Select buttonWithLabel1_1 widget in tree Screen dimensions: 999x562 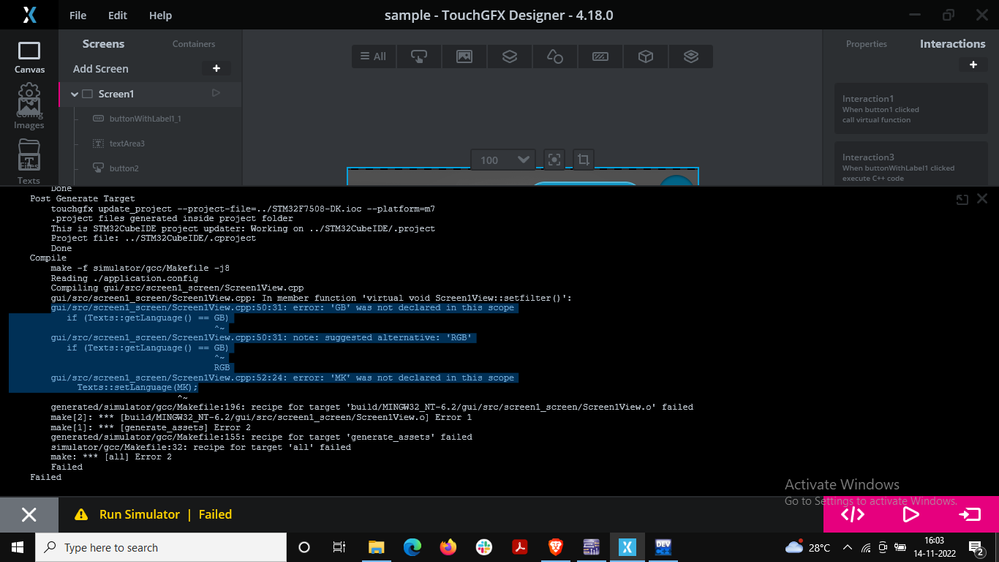pyautogui.click(x=145, y=119)
